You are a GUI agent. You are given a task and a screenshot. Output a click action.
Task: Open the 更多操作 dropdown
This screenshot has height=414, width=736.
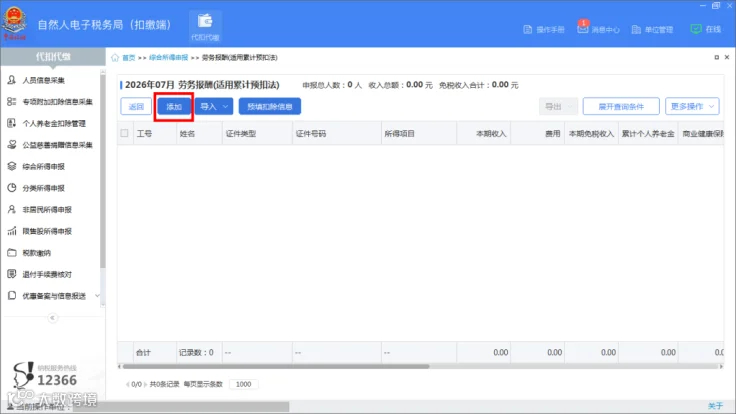692,107
